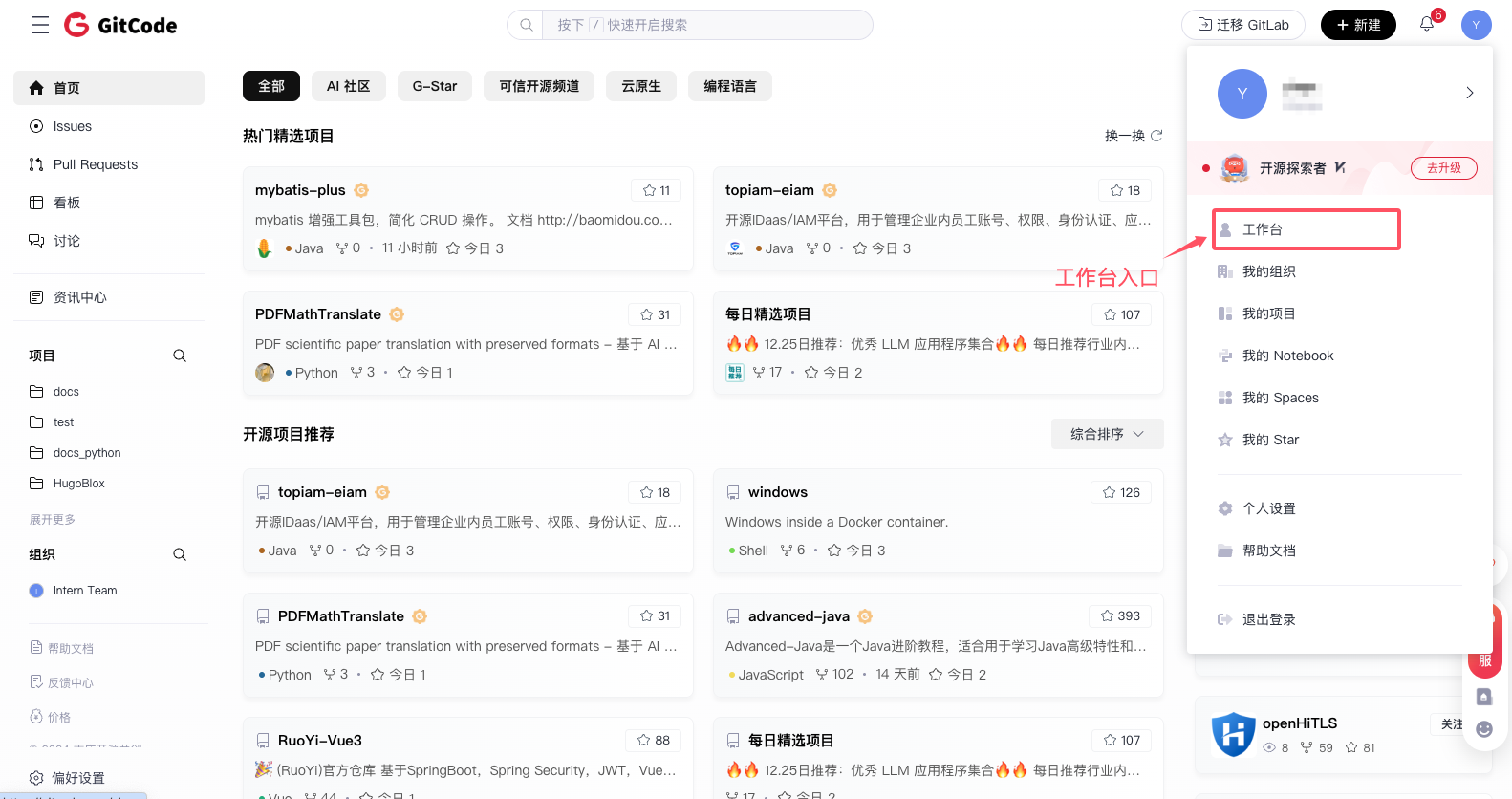
Task: Star the advanced-java repository
Action: [x=1119, y=615]
